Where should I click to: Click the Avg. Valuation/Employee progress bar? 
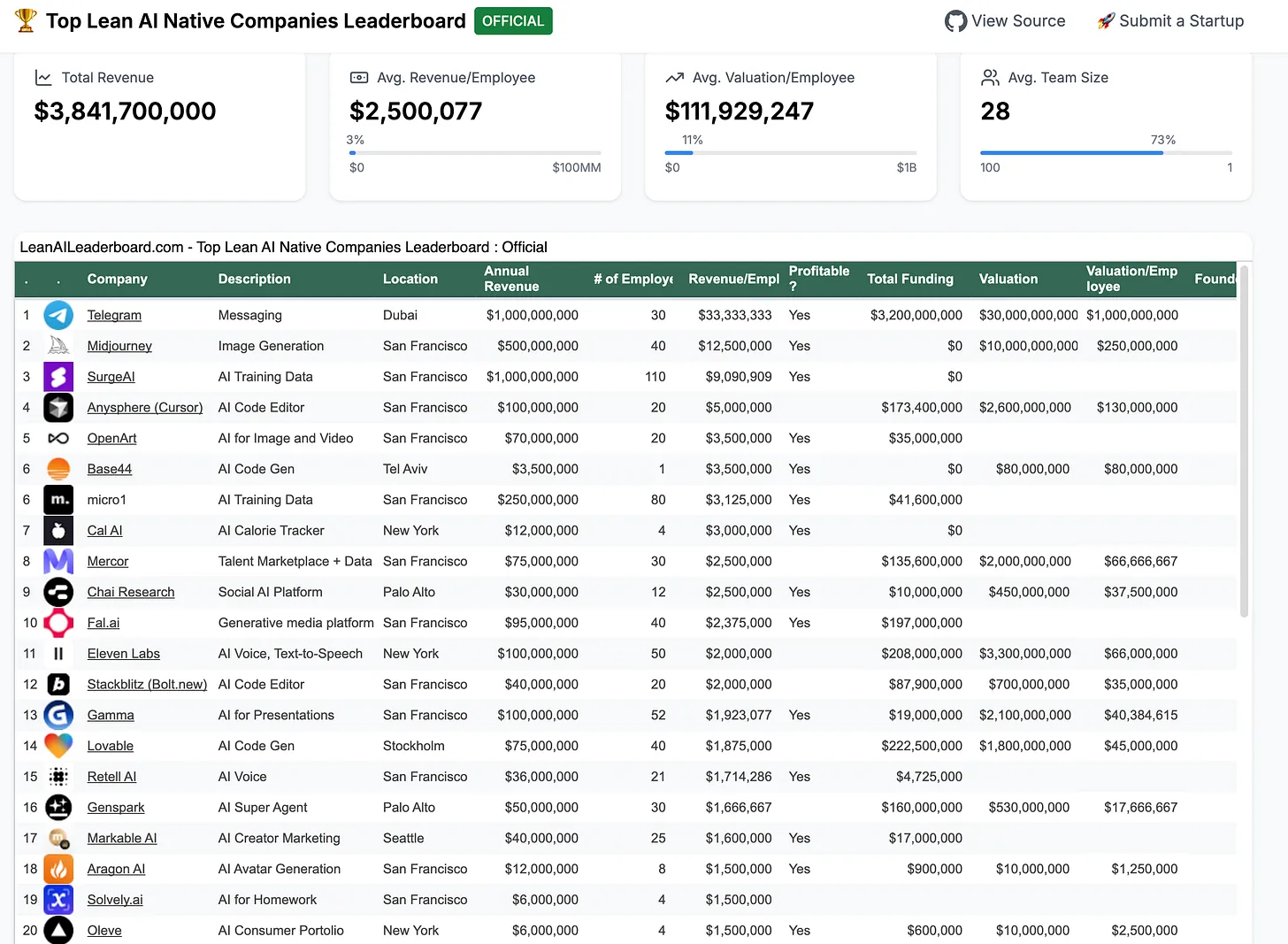(791, 153)
